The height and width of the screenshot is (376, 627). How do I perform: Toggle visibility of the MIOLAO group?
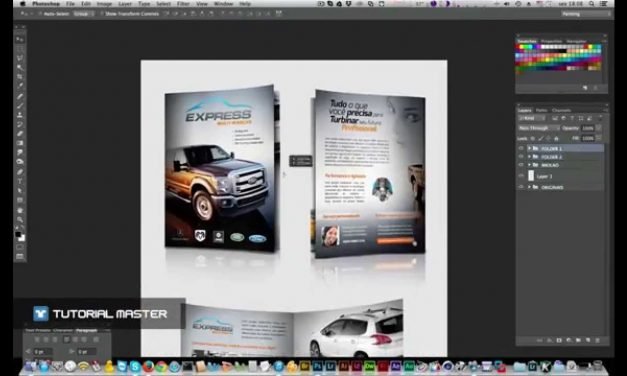point(521,165)
